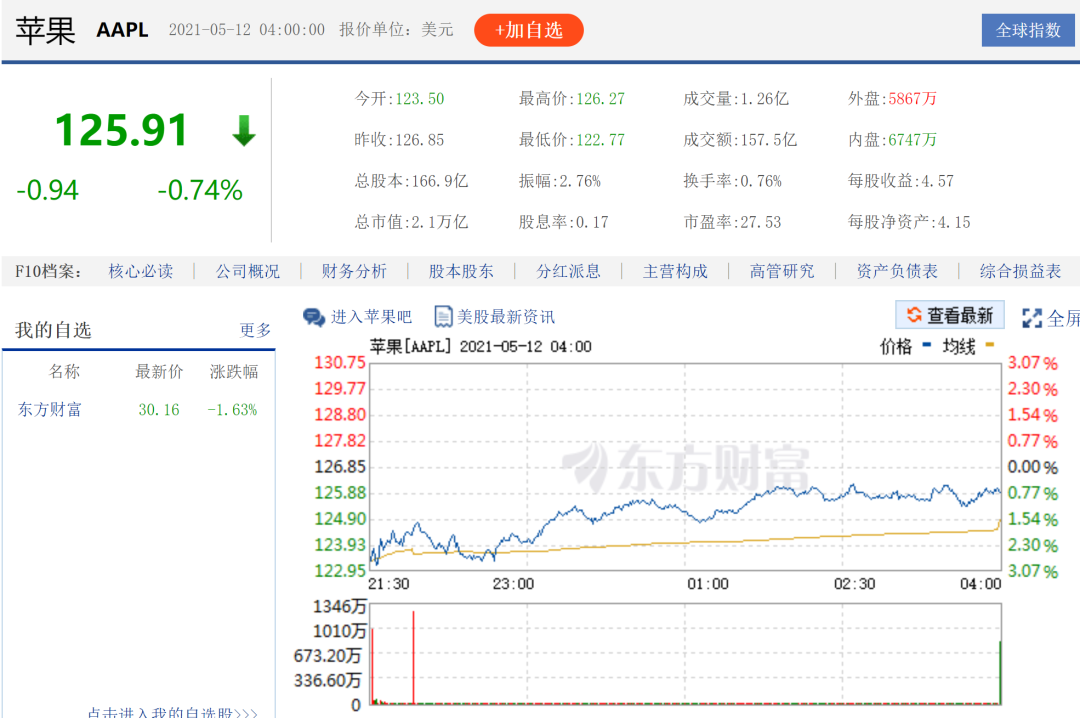Click the document icon beside 美股最新资讯
This screenshot has width=1080, height=718.
443,317
